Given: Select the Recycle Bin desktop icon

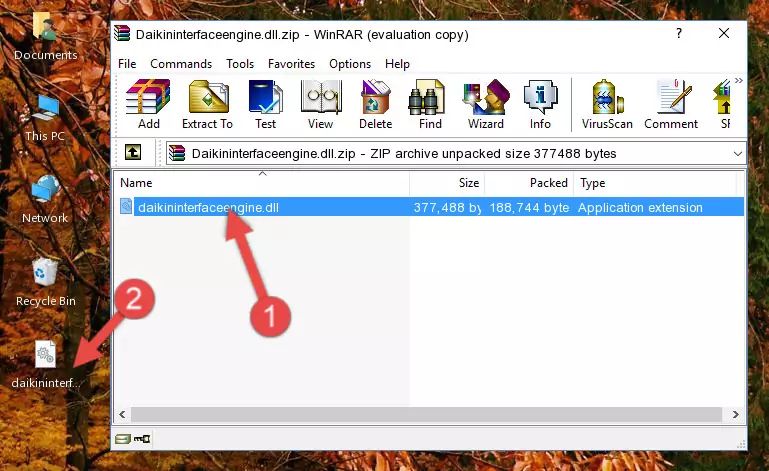Looking at the screenshot, I should click(46, 282).
